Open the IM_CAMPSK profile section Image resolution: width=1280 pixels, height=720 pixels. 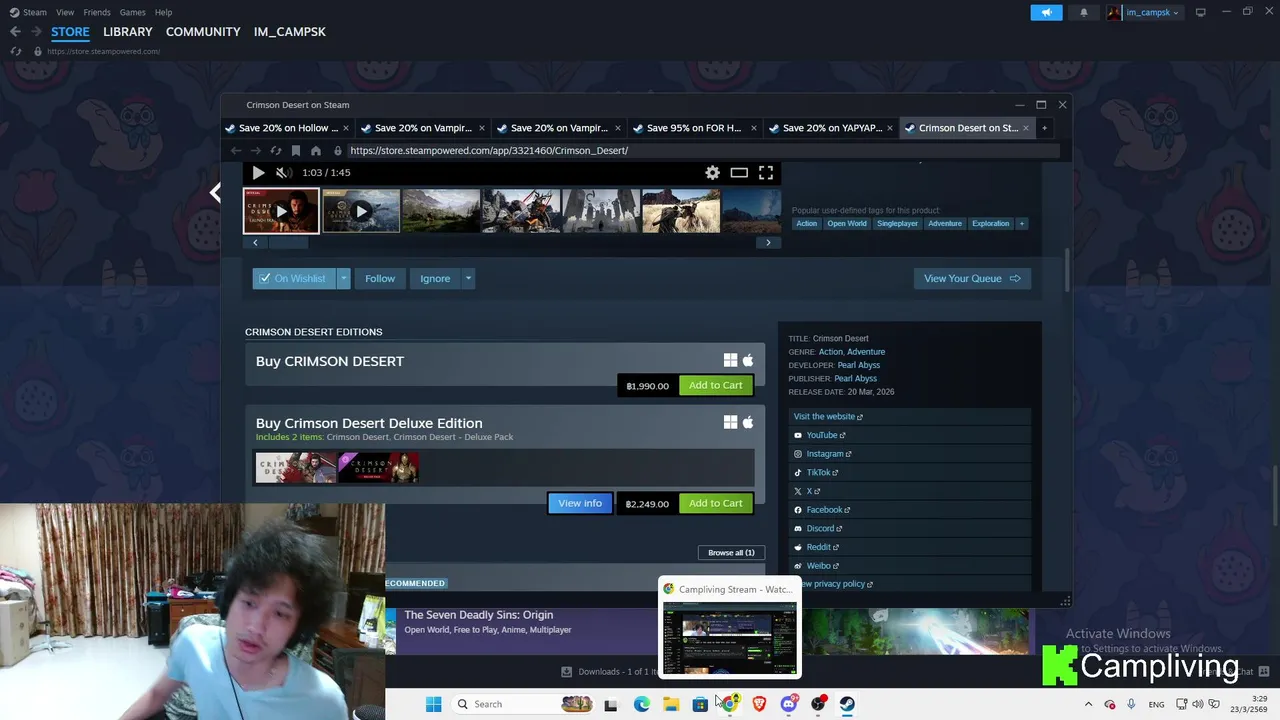[x=290, y=32]
